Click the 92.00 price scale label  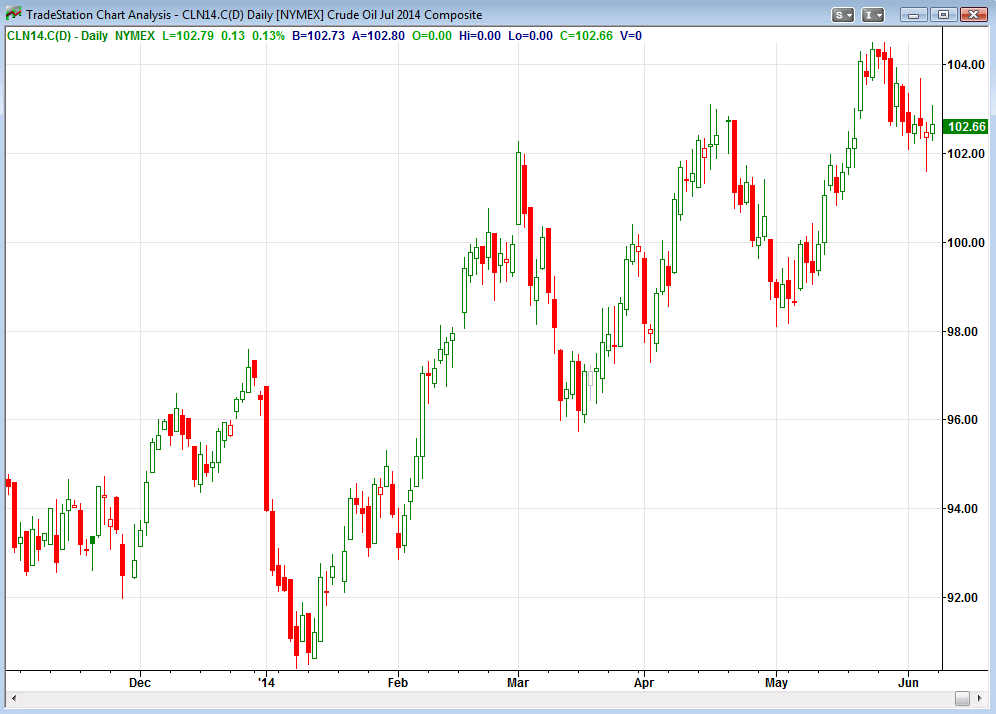pyautogui.click(x=961, y=597)
